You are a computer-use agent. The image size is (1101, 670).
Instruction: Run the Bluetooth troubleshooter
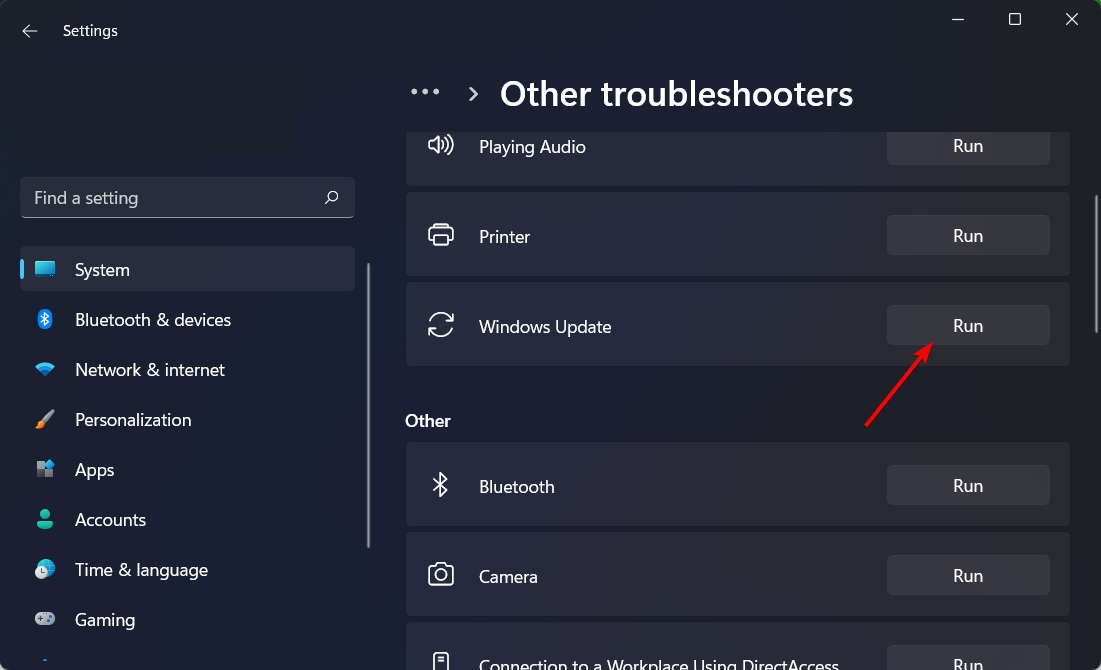coord(968,486)
